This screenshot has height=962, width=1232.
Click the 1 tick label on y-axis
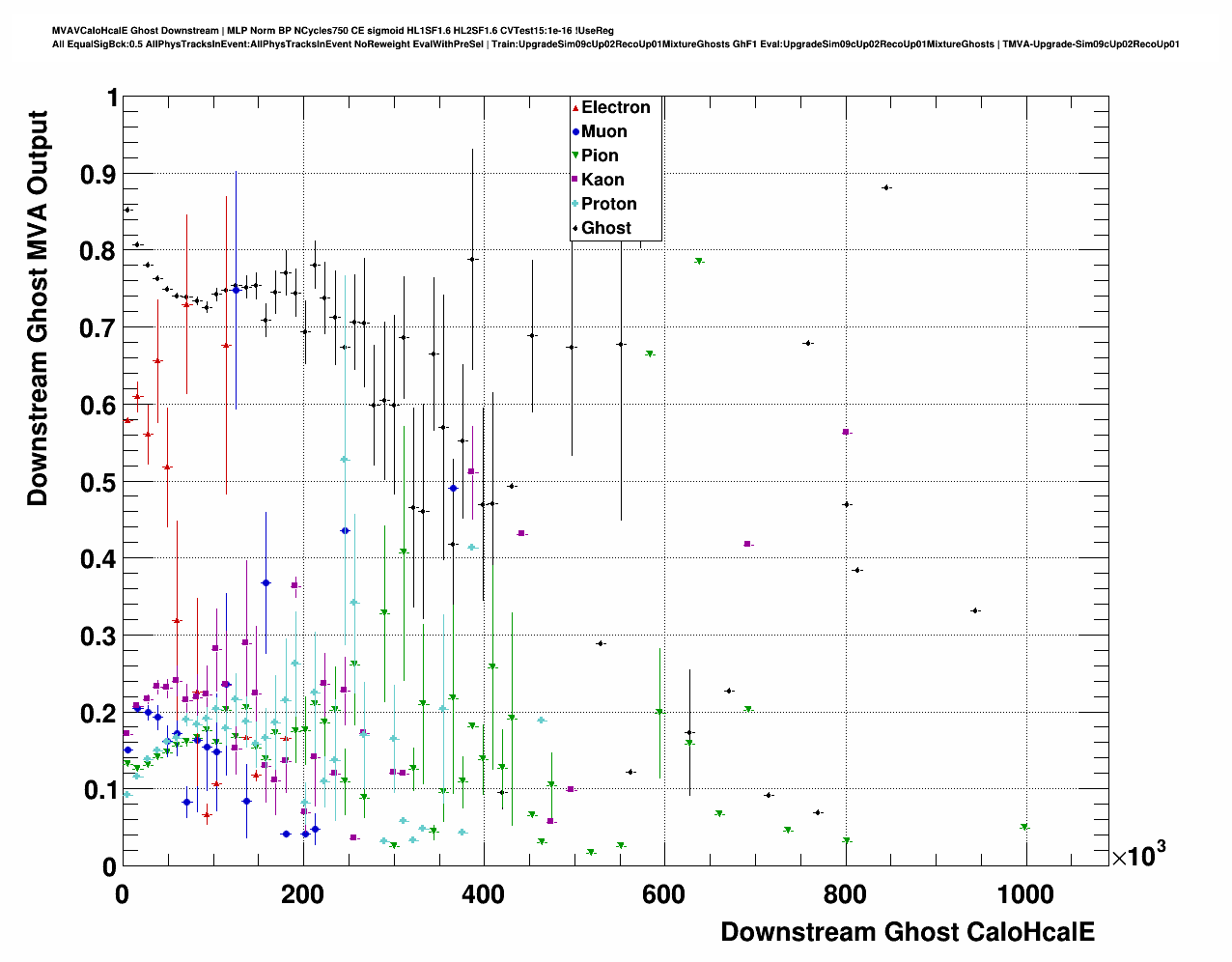[x=112, y=98]
